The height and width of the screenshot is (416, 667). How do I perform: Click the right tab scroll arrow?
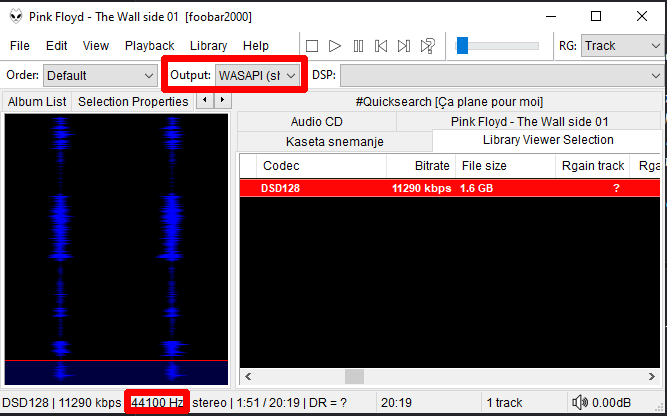[222, 100]
